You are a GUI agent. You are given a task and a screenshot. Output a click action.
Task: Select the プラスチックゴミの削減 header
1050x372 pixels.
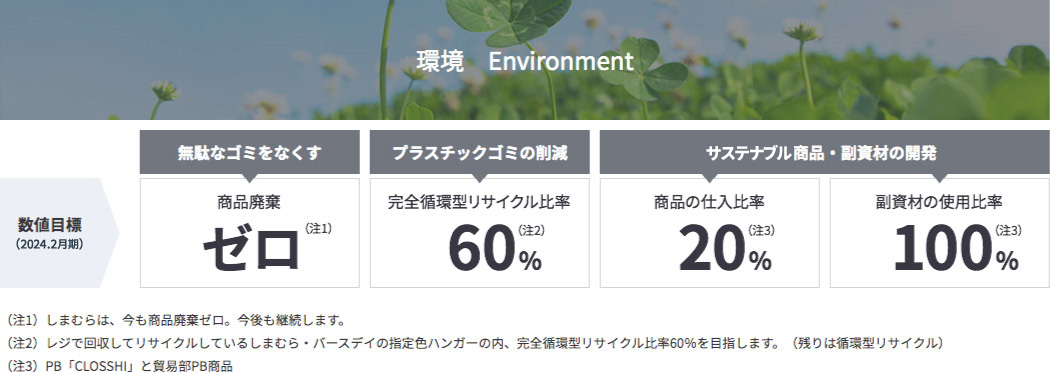[x=479, y=153]
